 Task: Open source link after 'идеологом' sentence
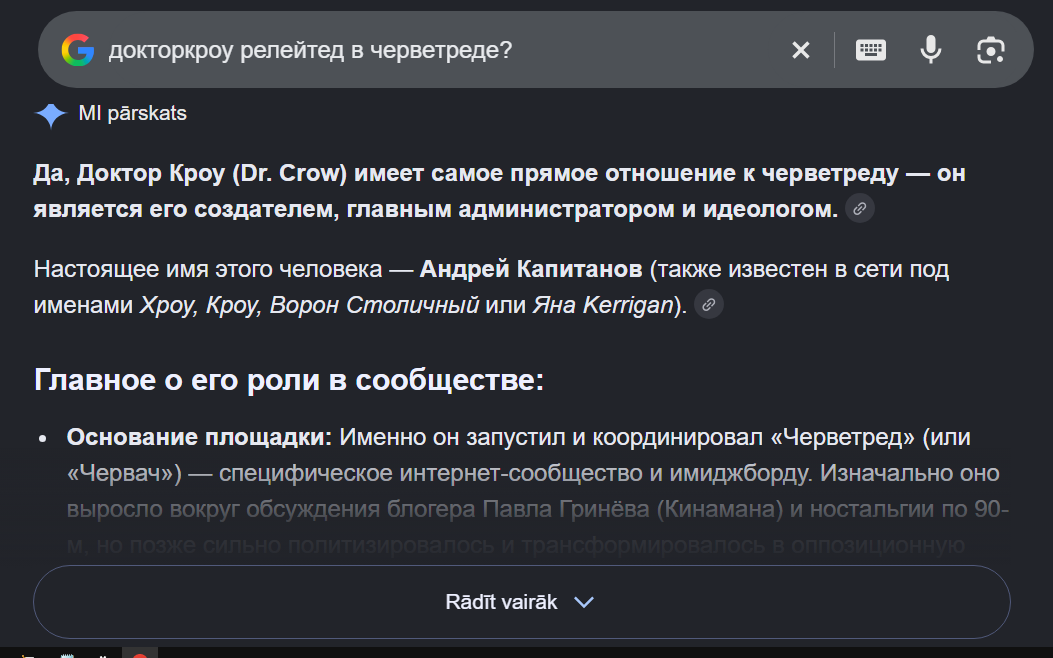coord(860,209)
